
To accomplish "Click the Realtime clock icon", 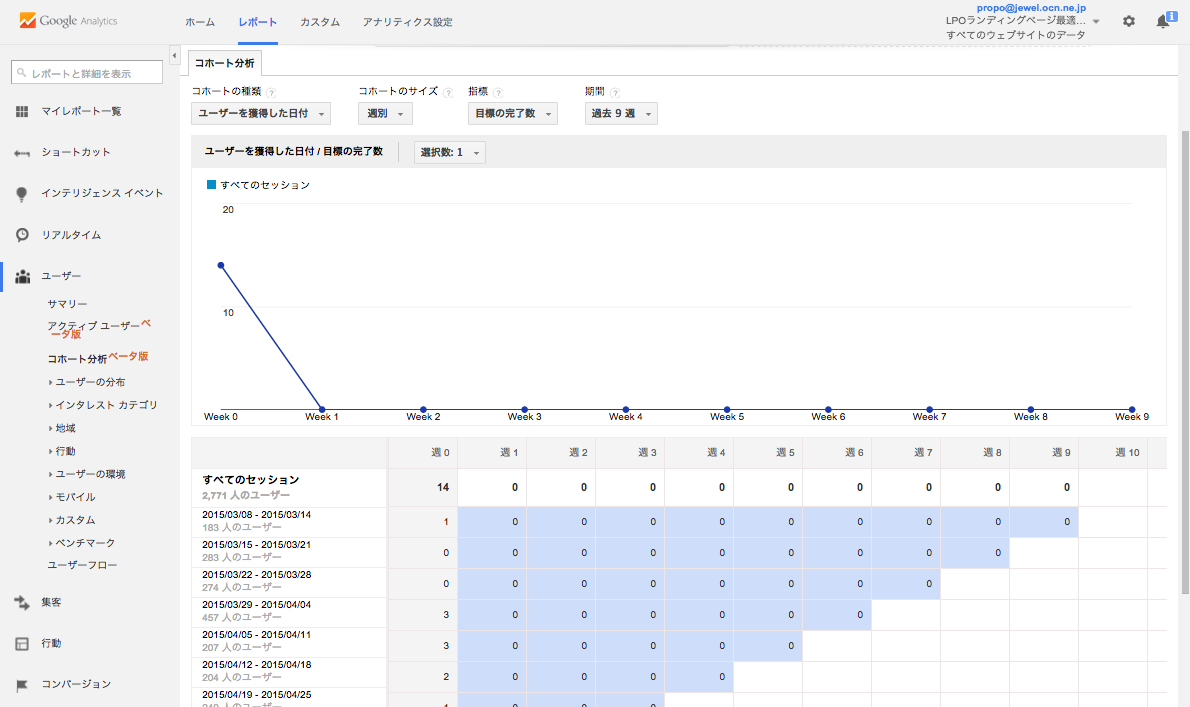I will pyautogui.click(x=22, y=235).
